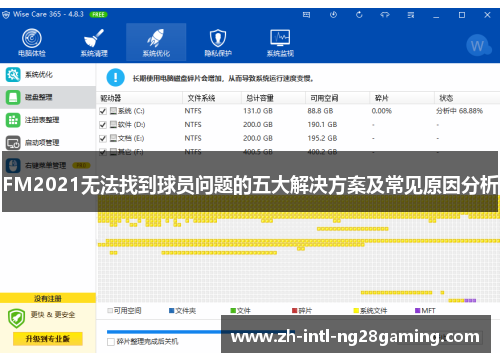Open the 电脑体检 PC checkup tab
Viewport: 500px width, 362px height.
32,43
